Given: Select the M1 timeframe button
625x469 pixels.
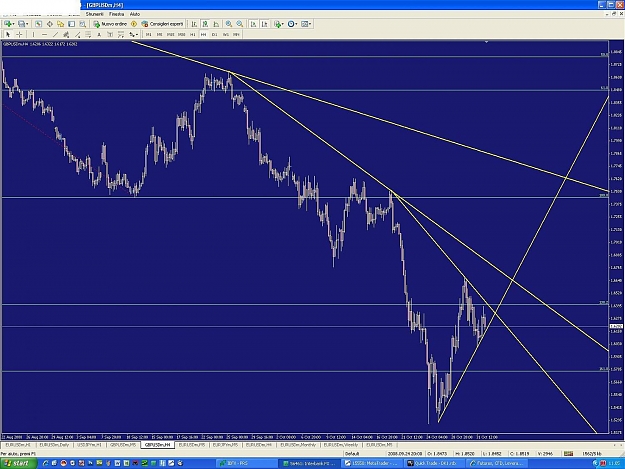Looking at the screenshot, I should [x=148, y=35].
